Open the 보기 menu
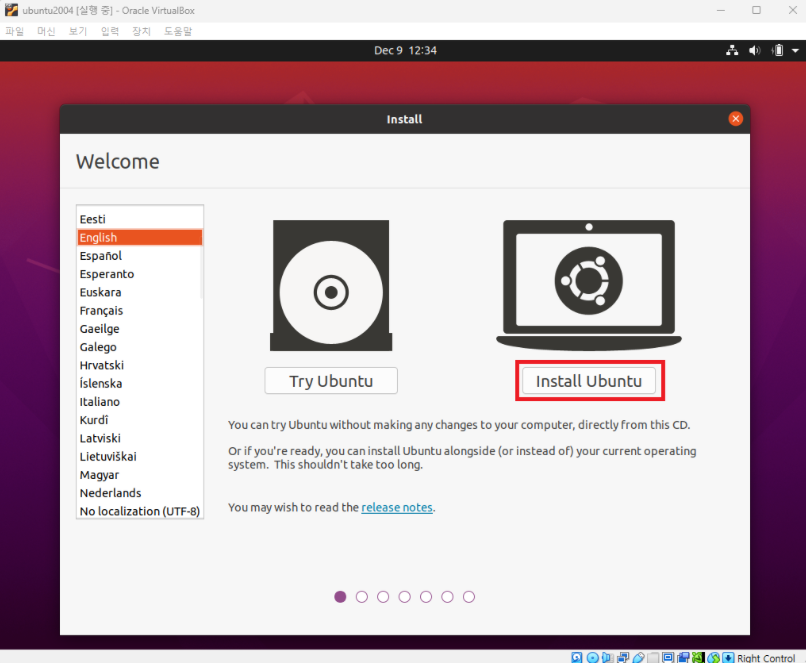Viewport: 806px width, 663px height. pyautogui.click(x=78, y=31)
